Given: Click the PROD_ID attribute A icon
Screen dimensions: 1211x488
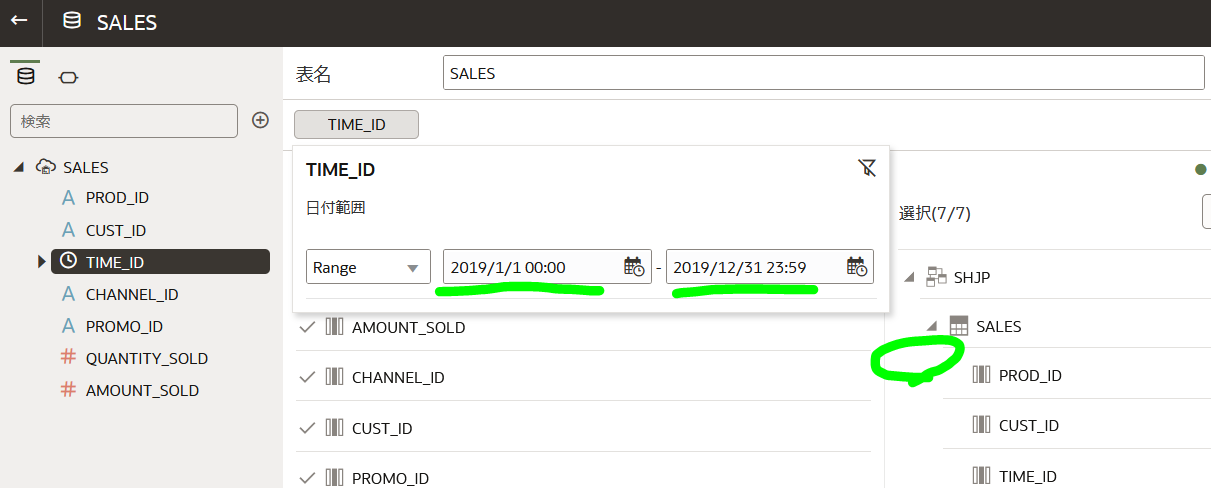Looking at the screenshot, I should 68,198.
